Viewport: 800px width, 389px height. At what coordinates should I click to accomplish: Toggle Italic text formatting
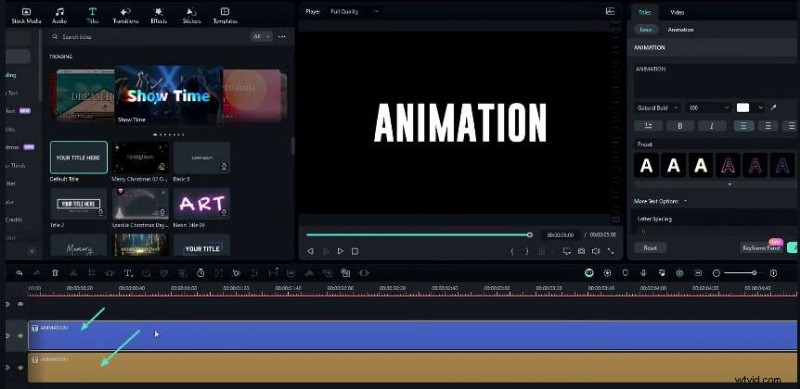(712, 126)
